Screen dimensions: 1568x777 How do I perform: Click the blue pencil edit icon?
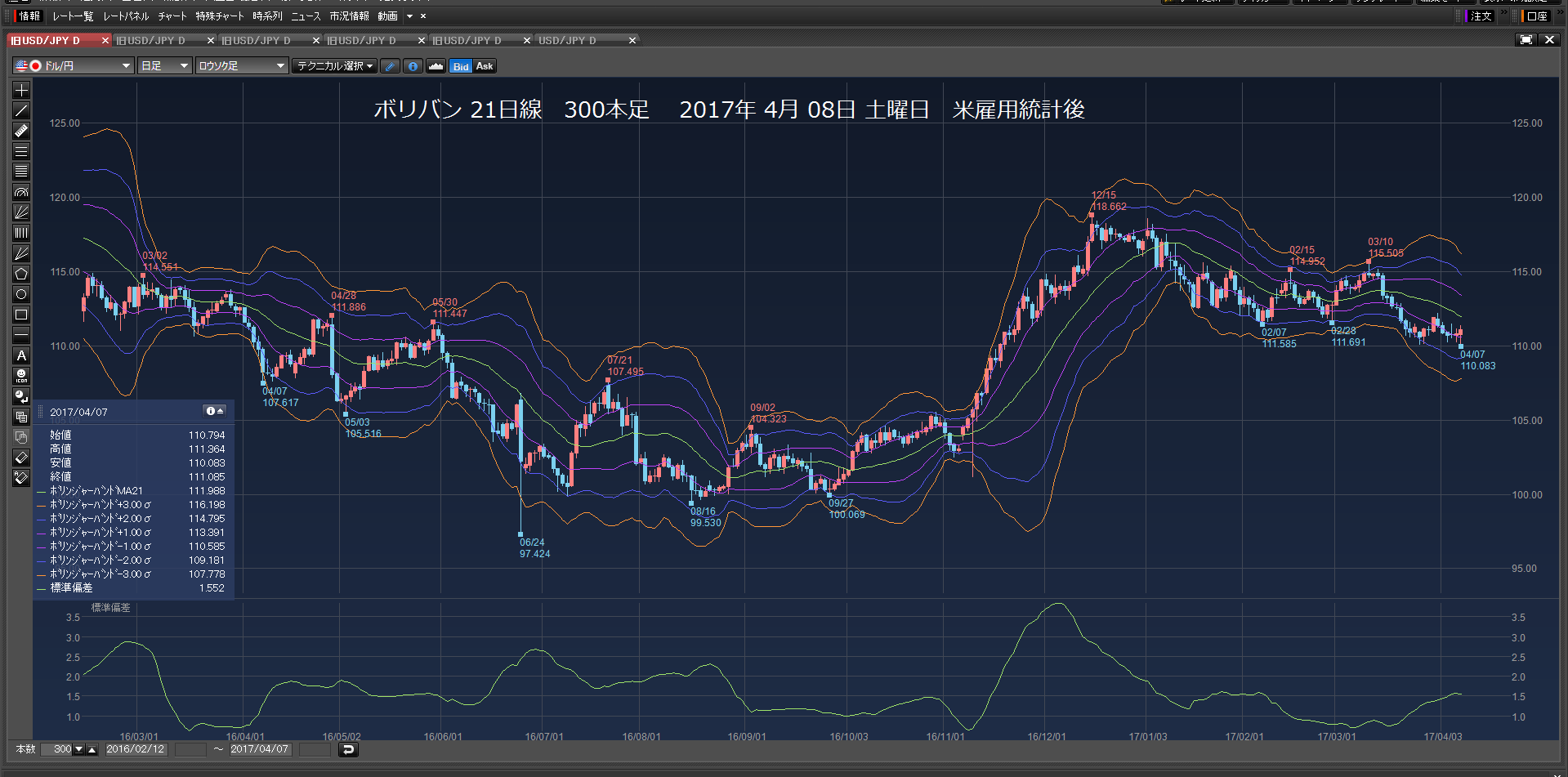pyautogui.click(x=391, y=66)
